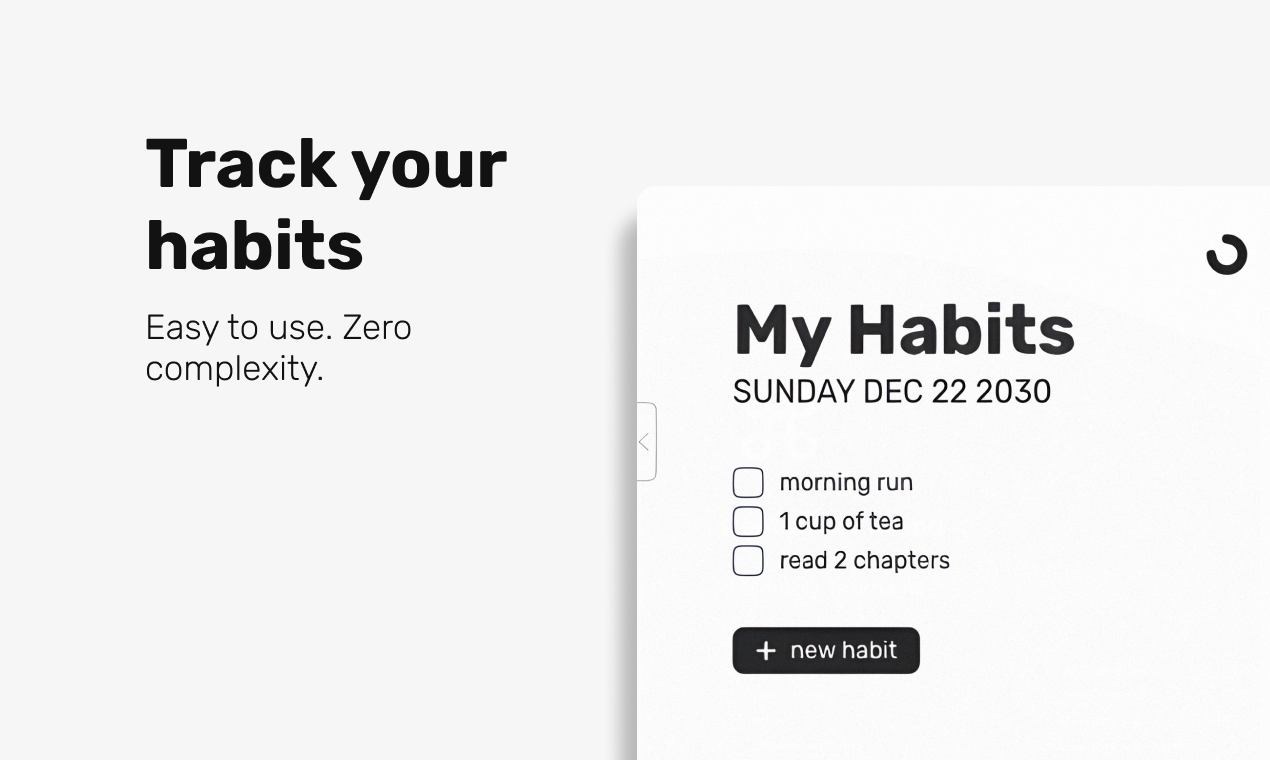Screen dimensions: 1270x760
Task: Open the SUNDAY DEC 22 2030 date
Action: [892, 391]
